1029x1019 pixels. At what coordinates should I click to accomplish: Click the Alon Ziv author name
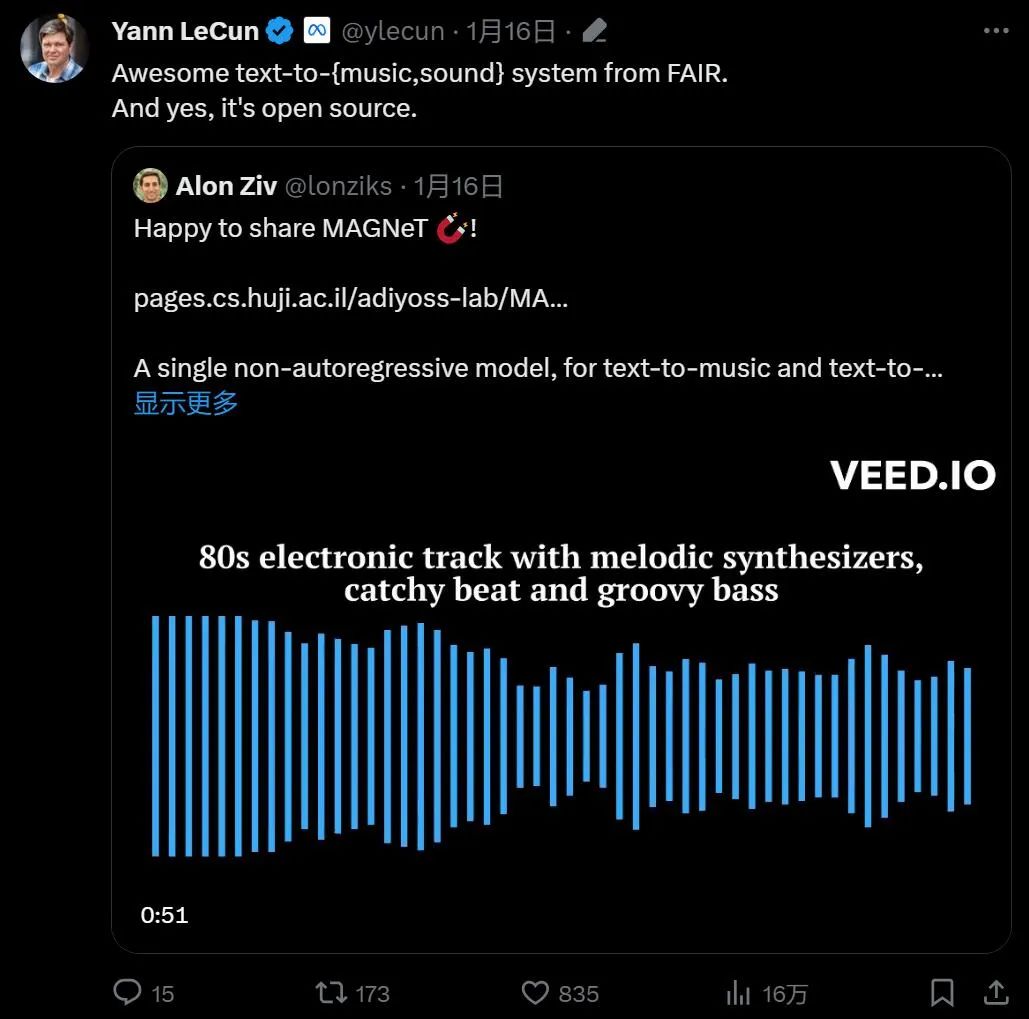pyautogui.click(x=226, y=185)
